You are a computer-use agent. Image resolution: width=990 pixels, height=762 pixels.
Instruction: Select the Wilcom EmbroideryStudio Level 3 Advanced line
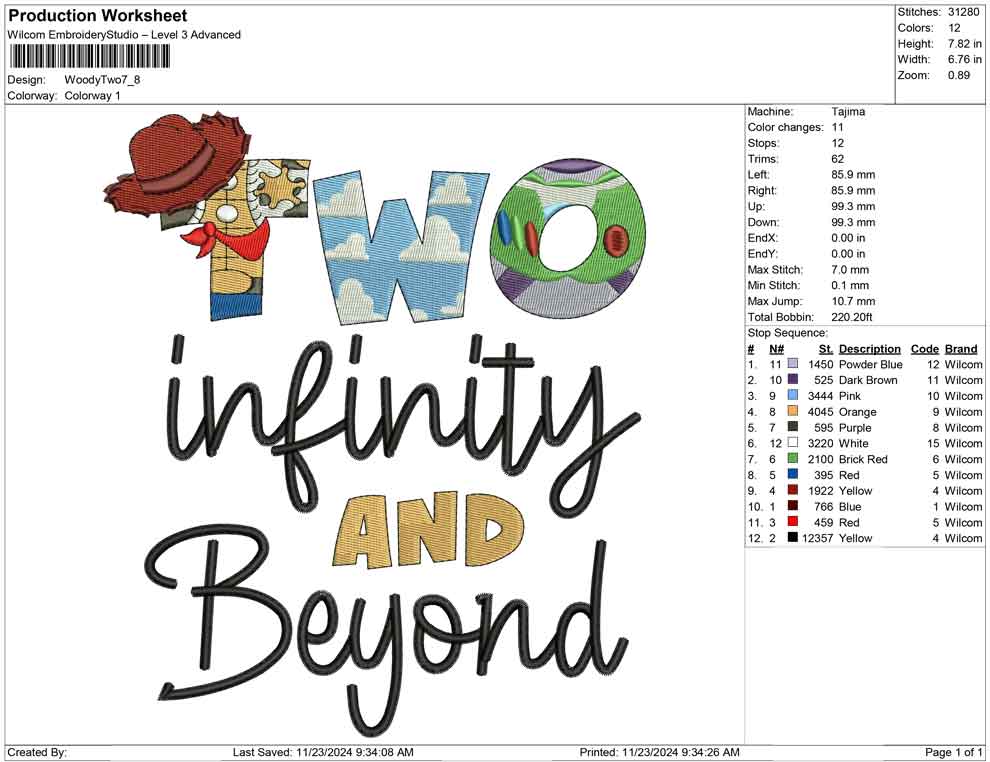coord(124,35)
